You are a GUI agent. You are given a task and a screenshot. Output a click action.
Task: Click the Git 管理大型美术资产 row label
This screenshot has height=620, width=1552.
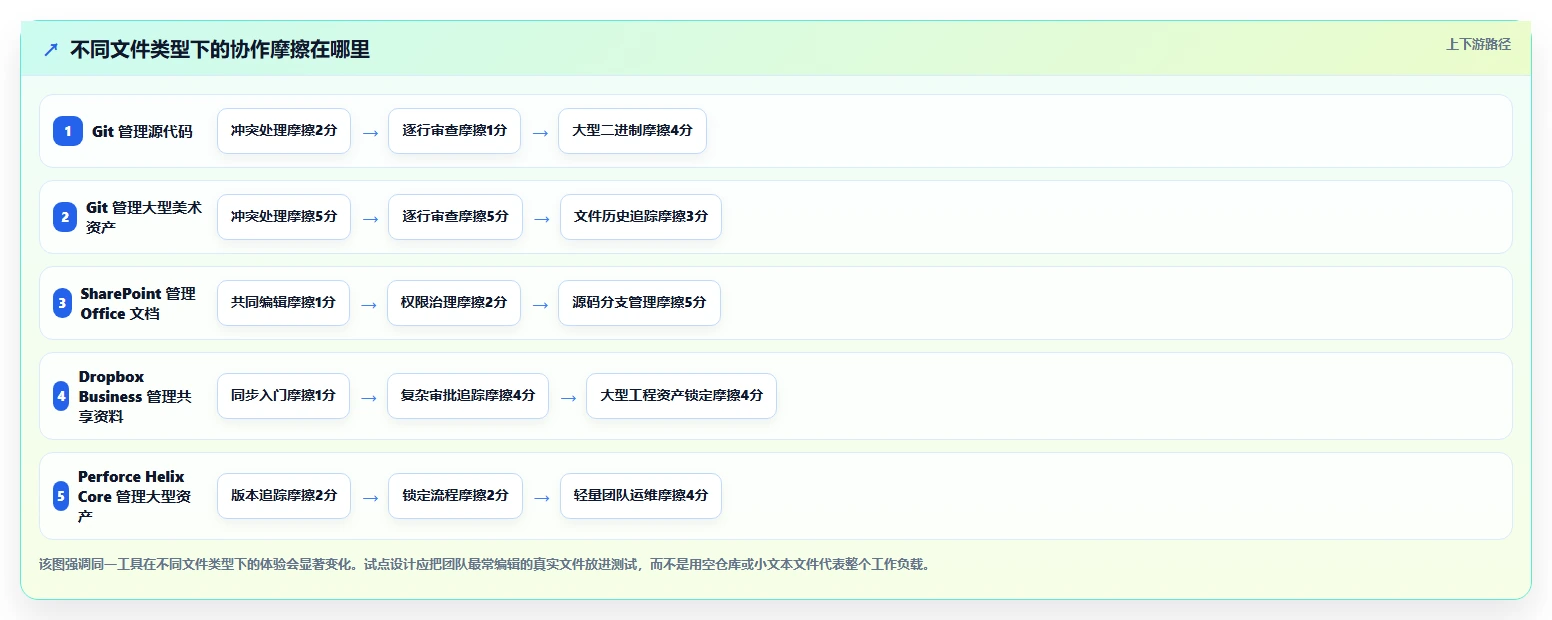click(x=144, y=217)
